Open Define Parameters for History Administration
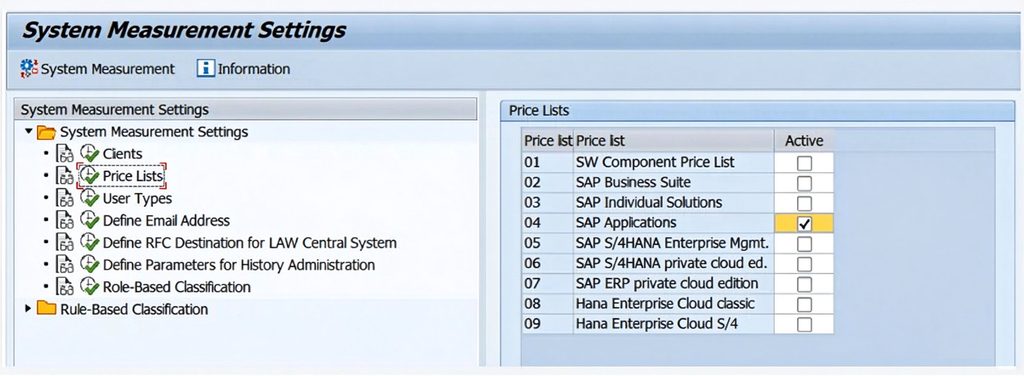This screenshot has height=376, width=1024. pos(239,265)
